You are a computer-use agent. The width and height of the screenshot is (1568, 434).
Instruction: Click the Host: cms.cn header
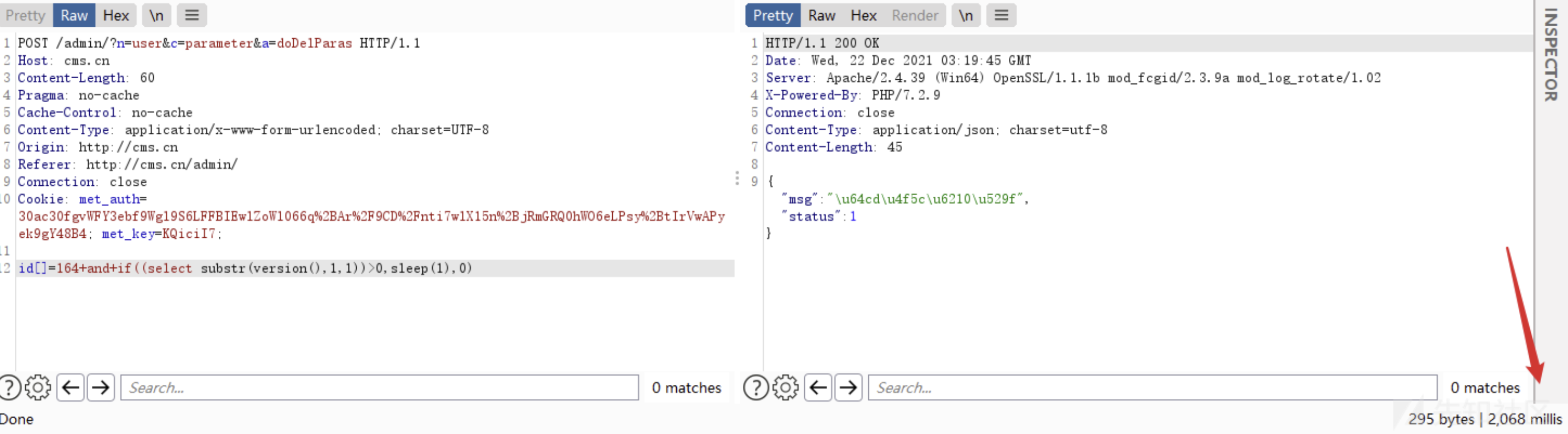[64, 61]
